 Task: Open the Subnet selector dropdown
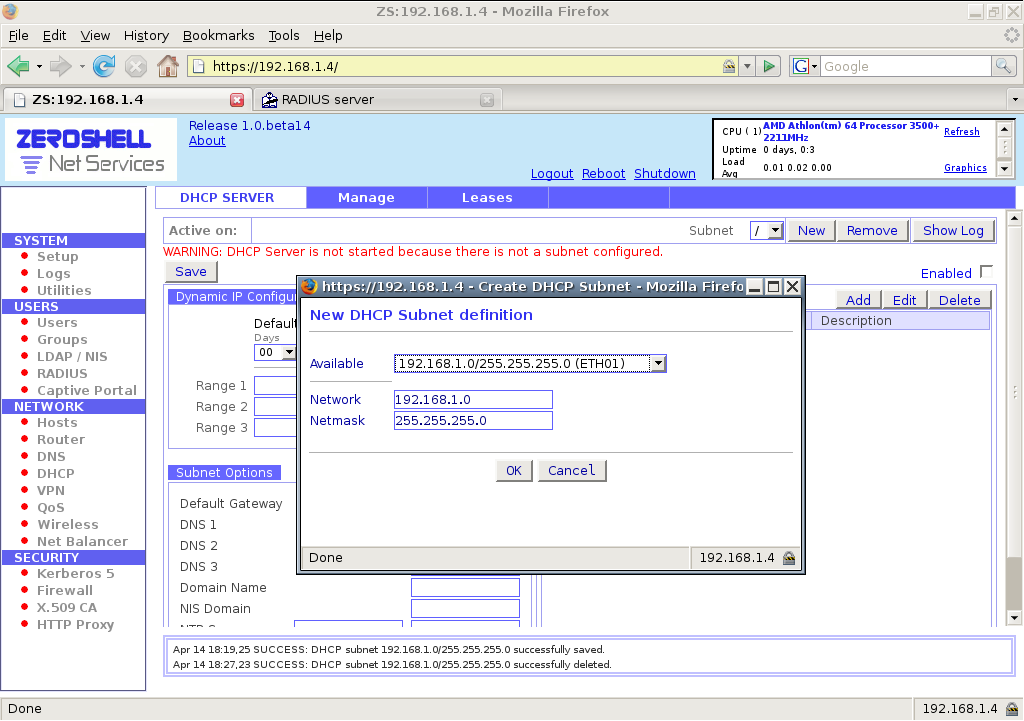[775, 231]
